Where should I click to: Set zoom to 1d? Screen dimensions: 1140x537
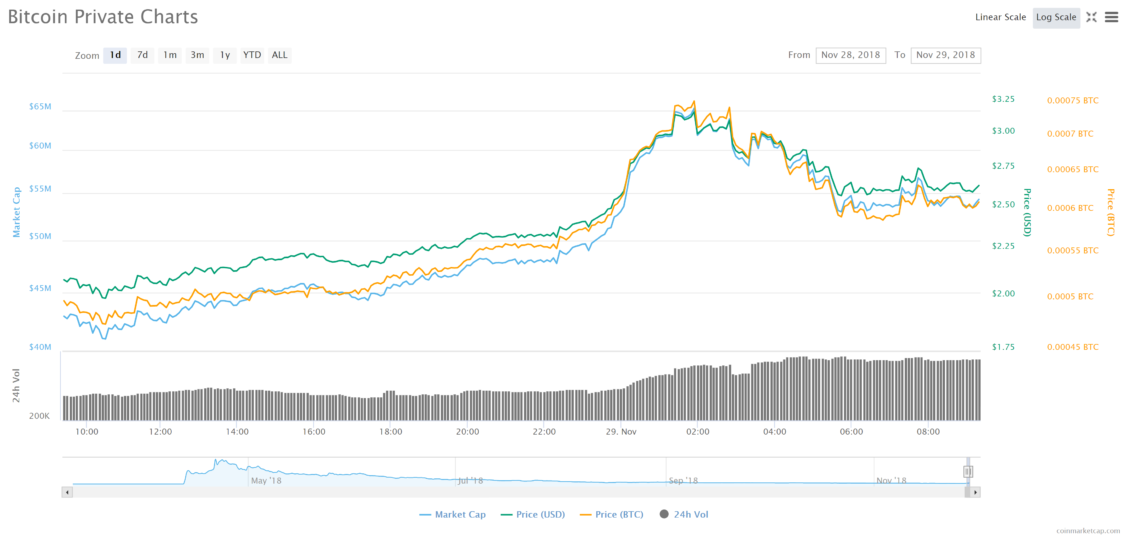[x=115, y=55]
